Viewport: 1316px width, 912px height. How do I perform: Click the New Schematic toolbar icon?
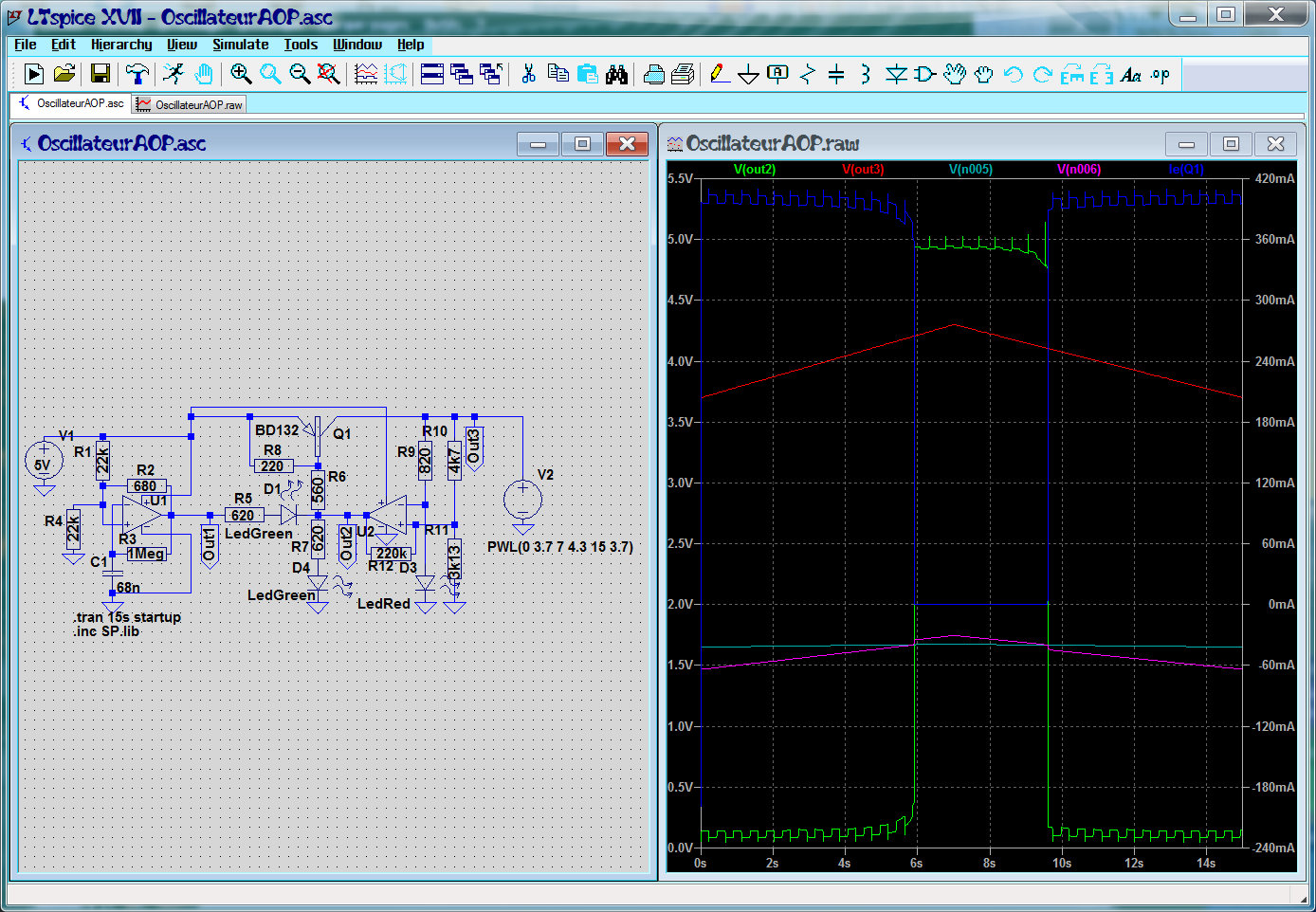click(34, 74)
